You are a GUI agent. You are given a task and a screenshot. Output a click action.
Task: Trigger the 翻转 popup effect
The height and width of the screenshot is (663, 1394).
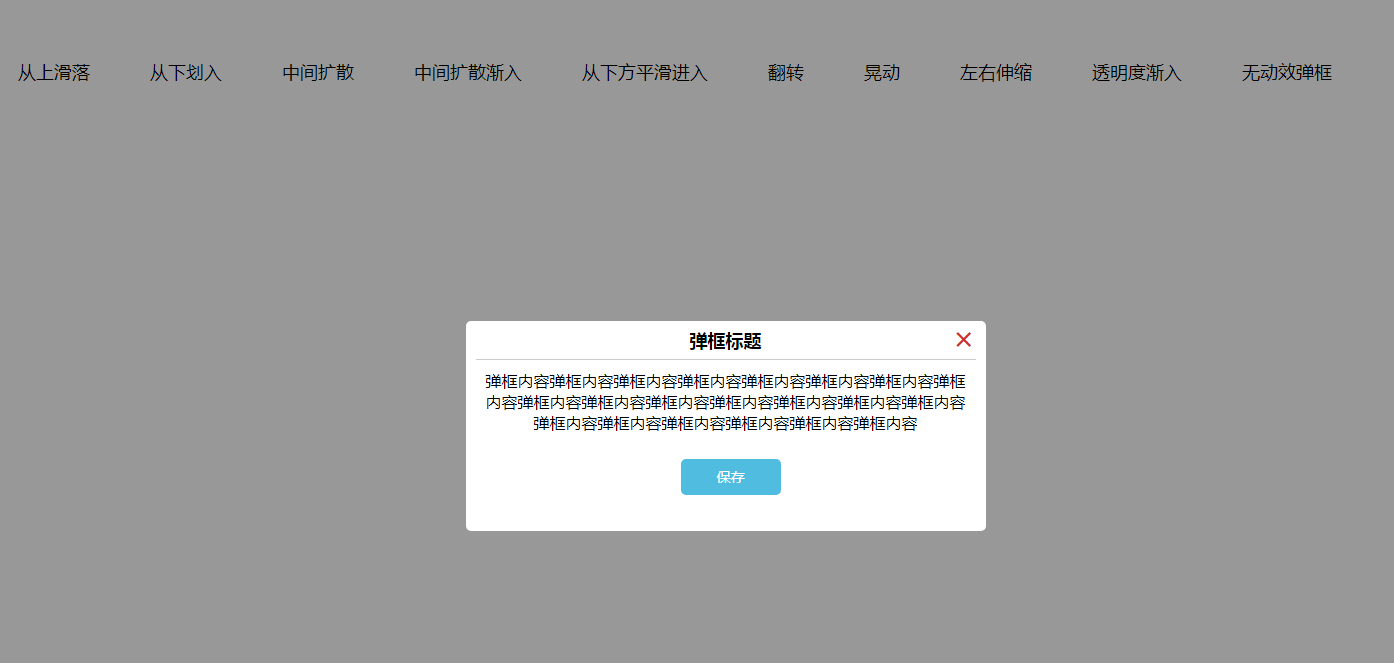[786, 73]
